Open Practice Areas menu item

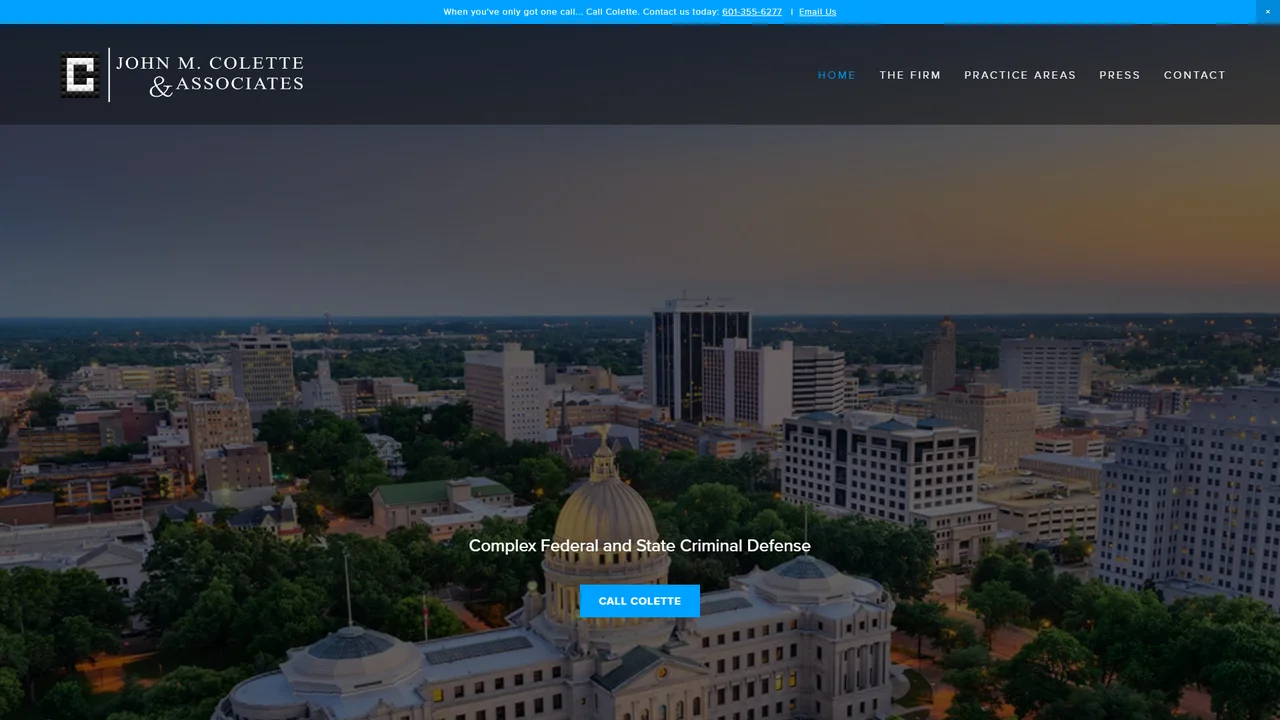[1020, 75]
